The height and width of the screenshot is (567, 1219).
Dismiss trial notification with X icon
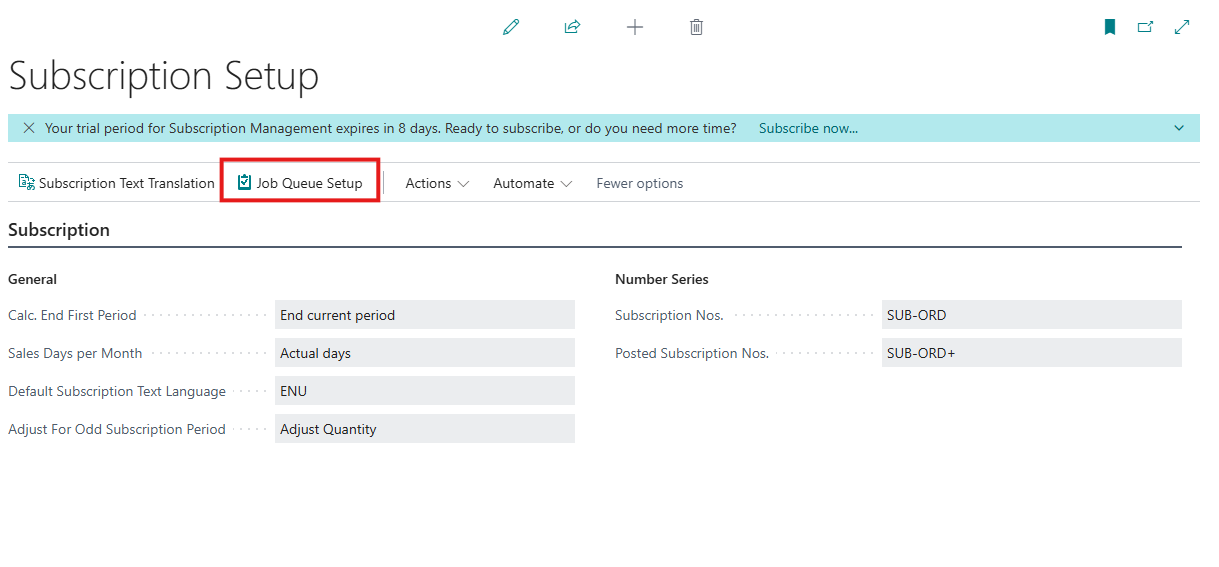(x=28, y=128)
